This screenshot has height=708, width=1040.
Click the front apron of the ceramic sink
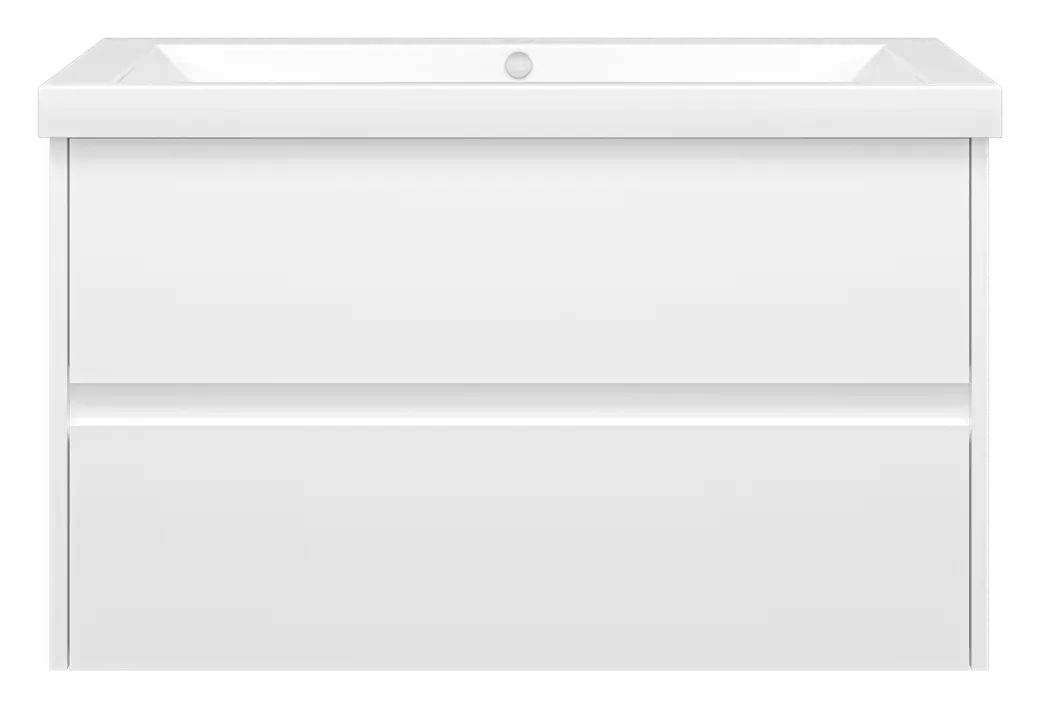coord(519,111)
